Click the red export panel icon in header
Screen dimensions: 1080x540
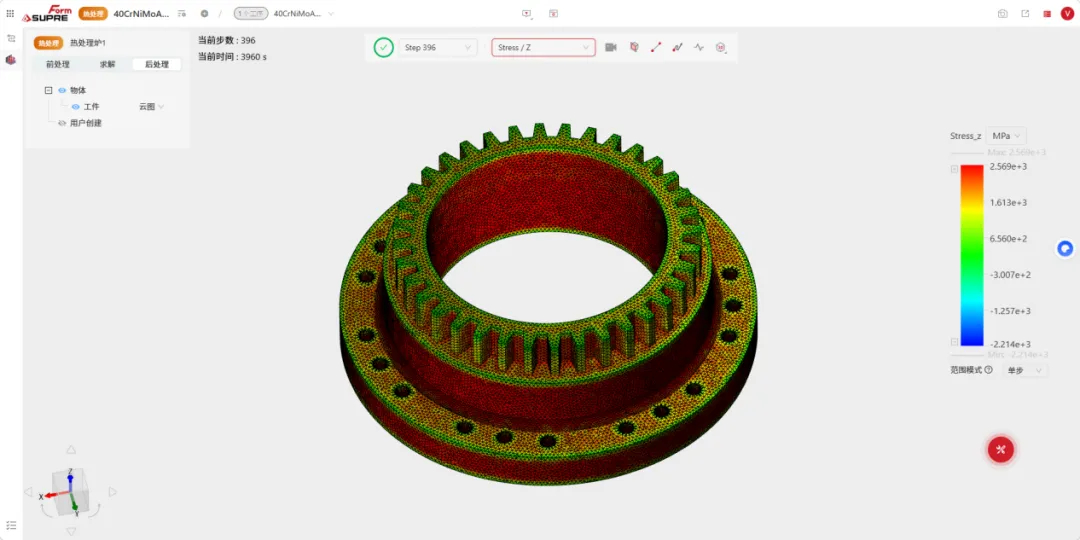tap(553, 13)
